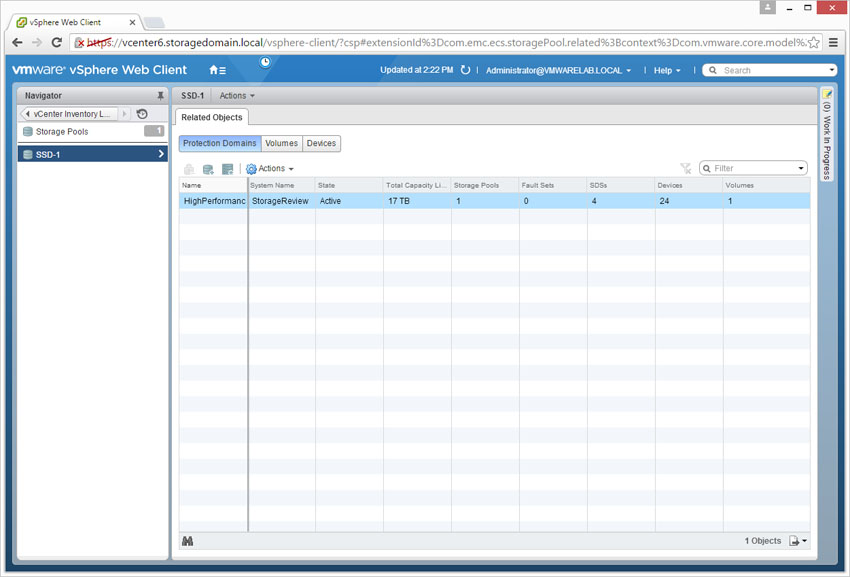Sort by Volumes column header
The image size is (850, 577).
click(767, 185)
